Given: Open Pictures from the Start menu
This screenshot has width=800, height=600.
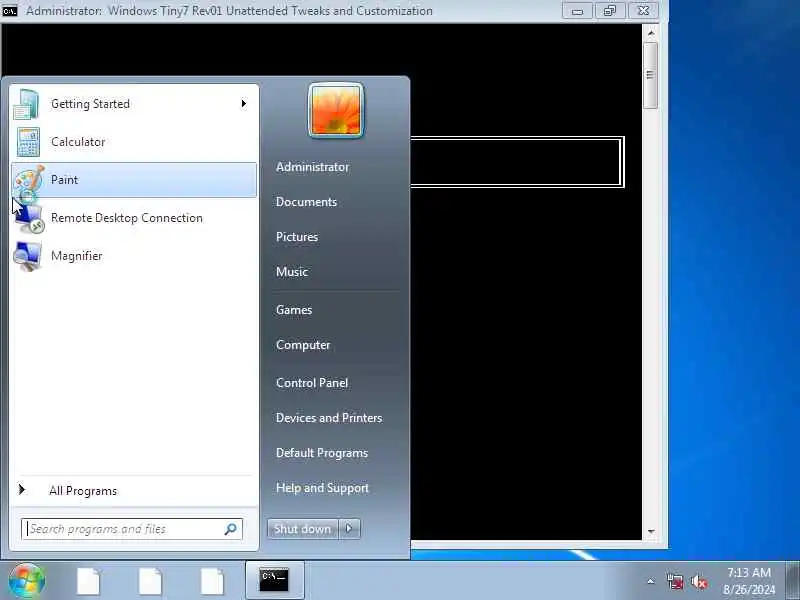Looking at the screenshot, I should tap(297, 237).
